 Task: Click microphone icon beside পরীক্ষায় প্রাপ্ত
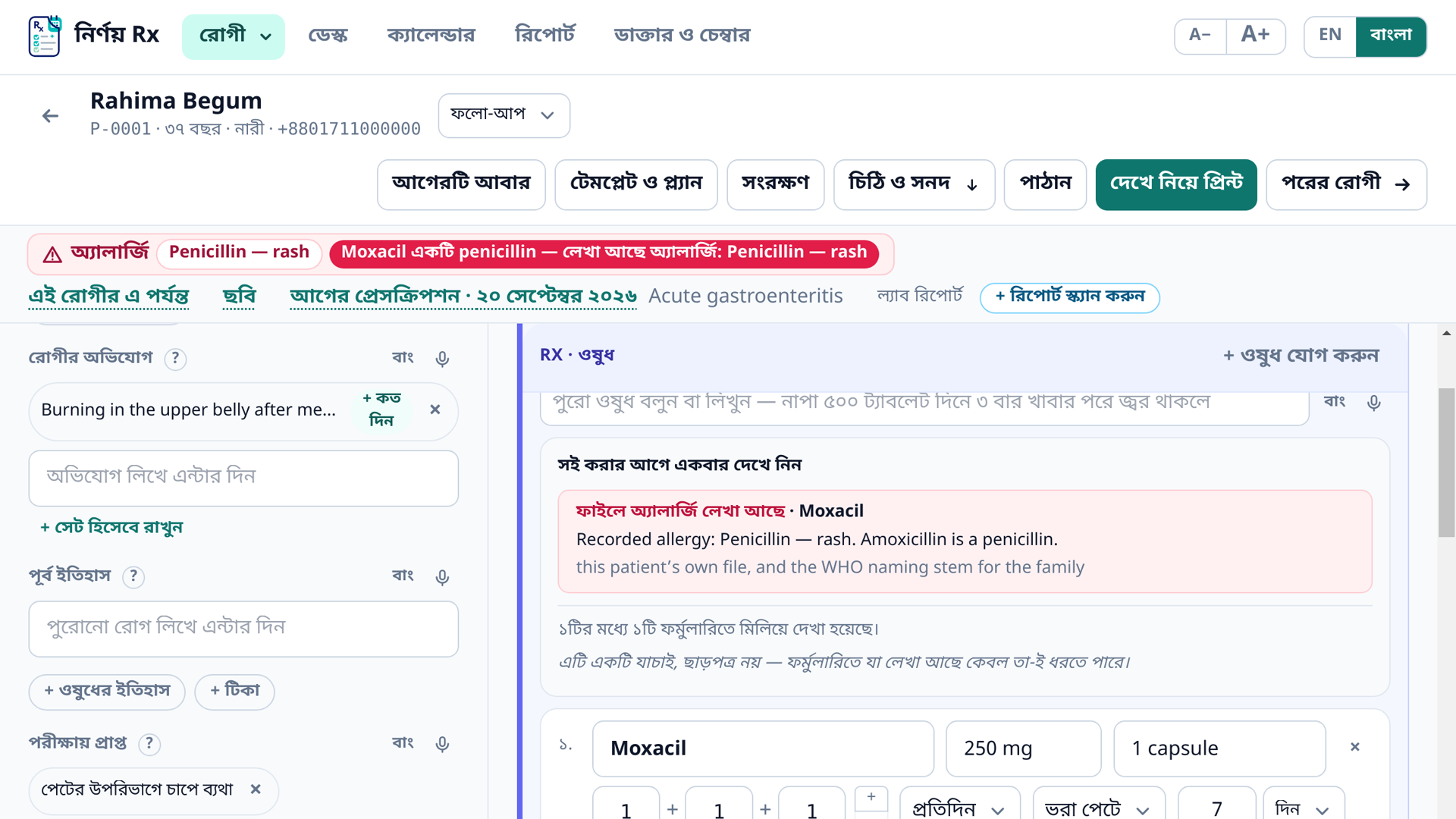pos(442,744)
